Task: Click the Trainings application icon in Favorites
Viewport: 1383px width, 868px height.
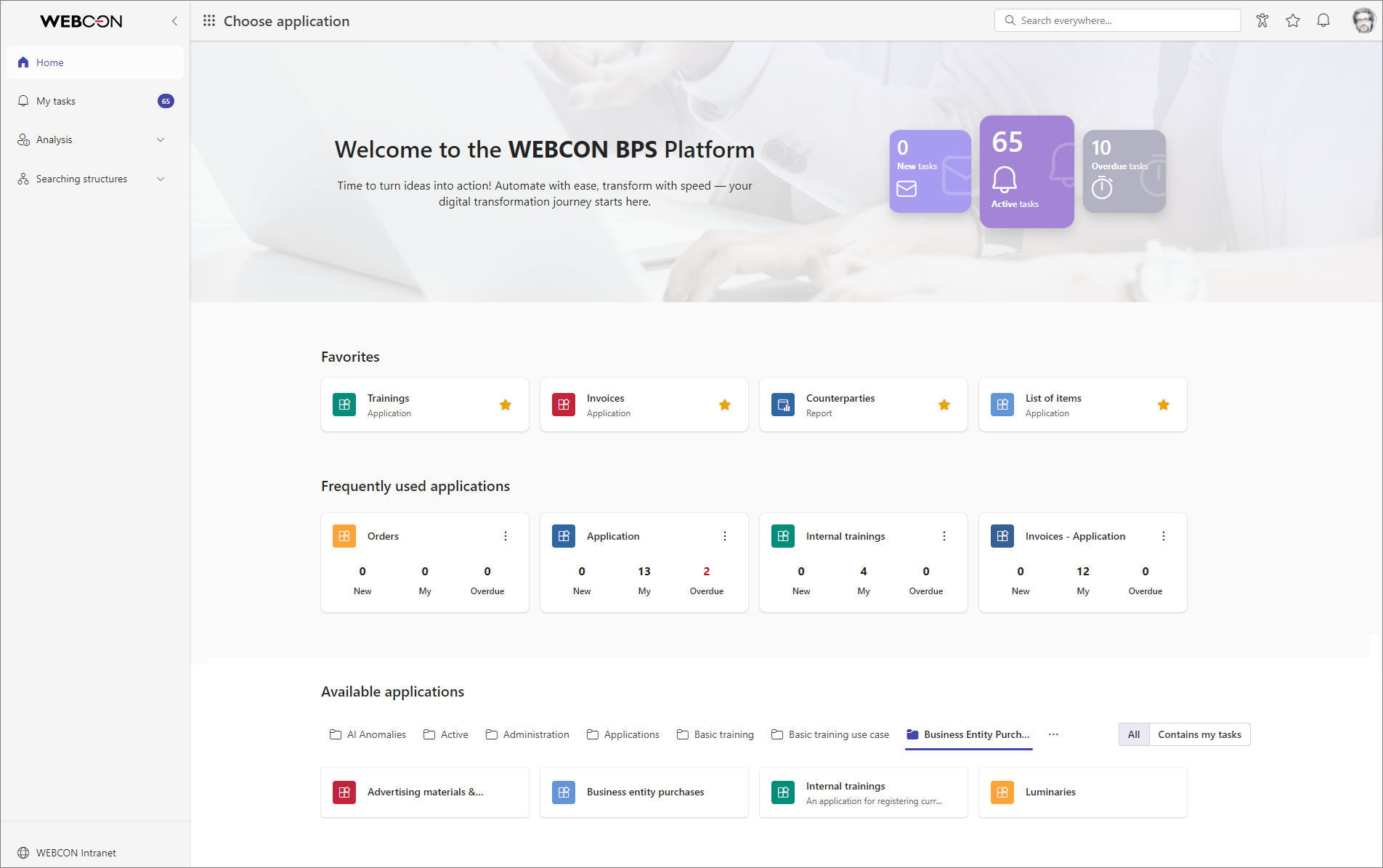Action: pos(344,405)
